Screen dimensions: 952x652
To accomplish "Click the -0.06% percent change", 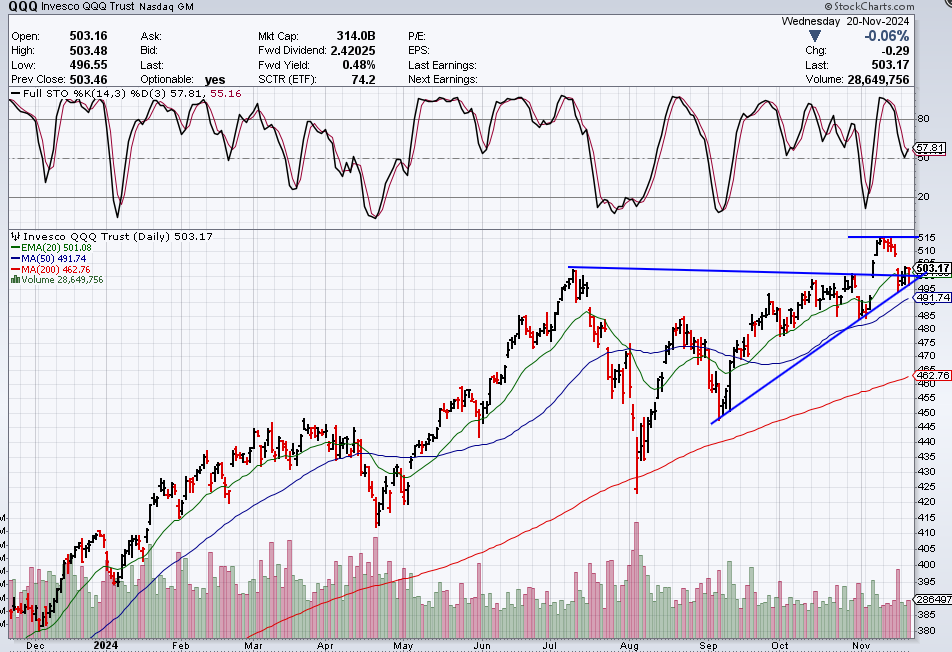I will tap(886, 36).
